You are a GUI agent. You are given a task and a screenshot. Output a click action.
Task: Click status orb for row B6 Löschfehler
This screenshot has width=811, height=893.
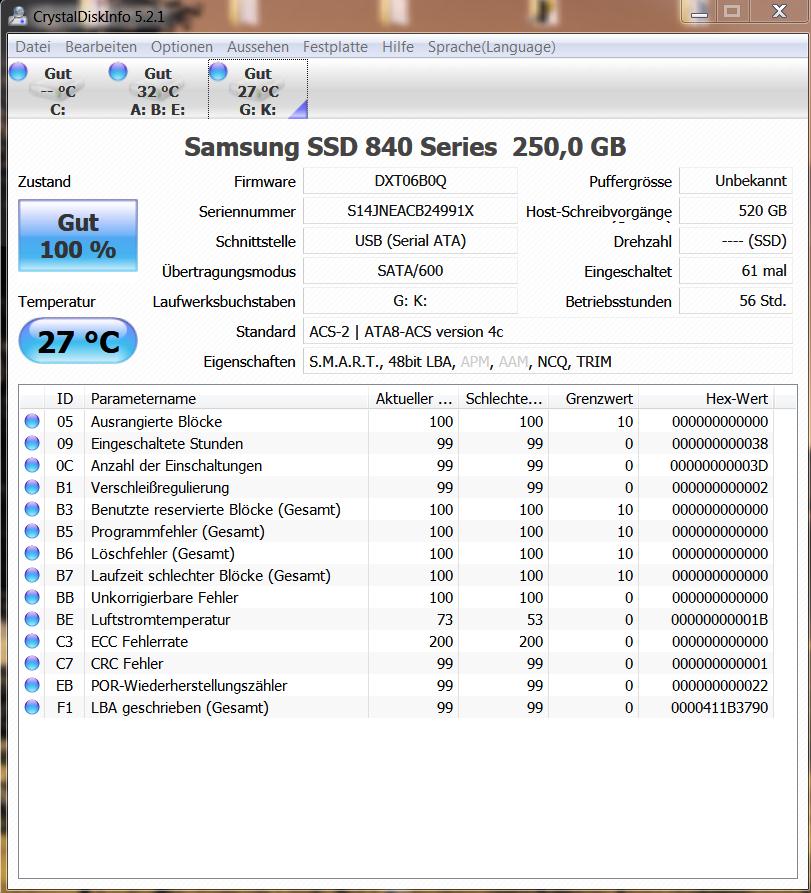(x=32, y=553)
